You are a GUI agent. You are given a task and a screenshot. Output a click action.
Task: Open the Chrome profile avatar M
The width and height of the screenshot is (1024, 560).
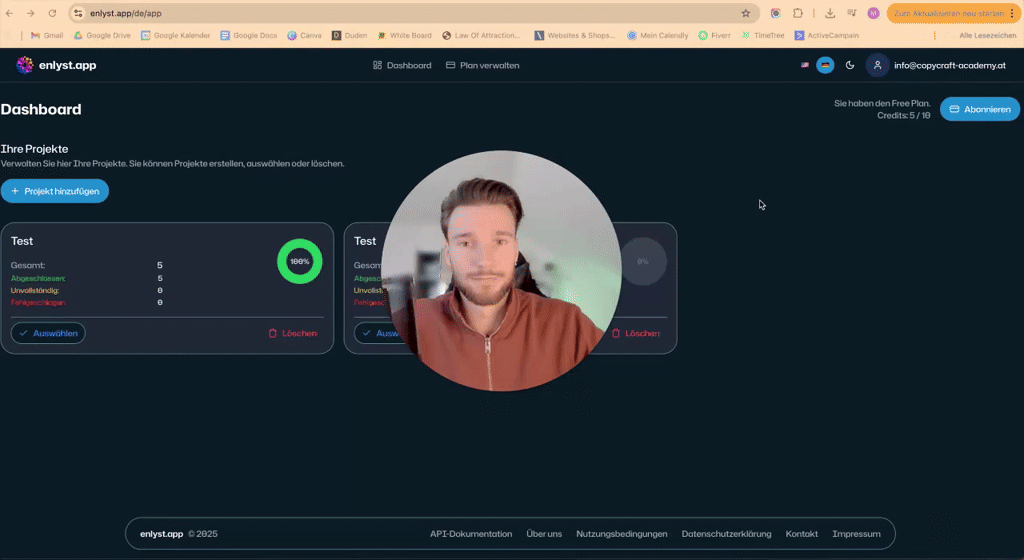pyautogui.click(x=873, y=13)
